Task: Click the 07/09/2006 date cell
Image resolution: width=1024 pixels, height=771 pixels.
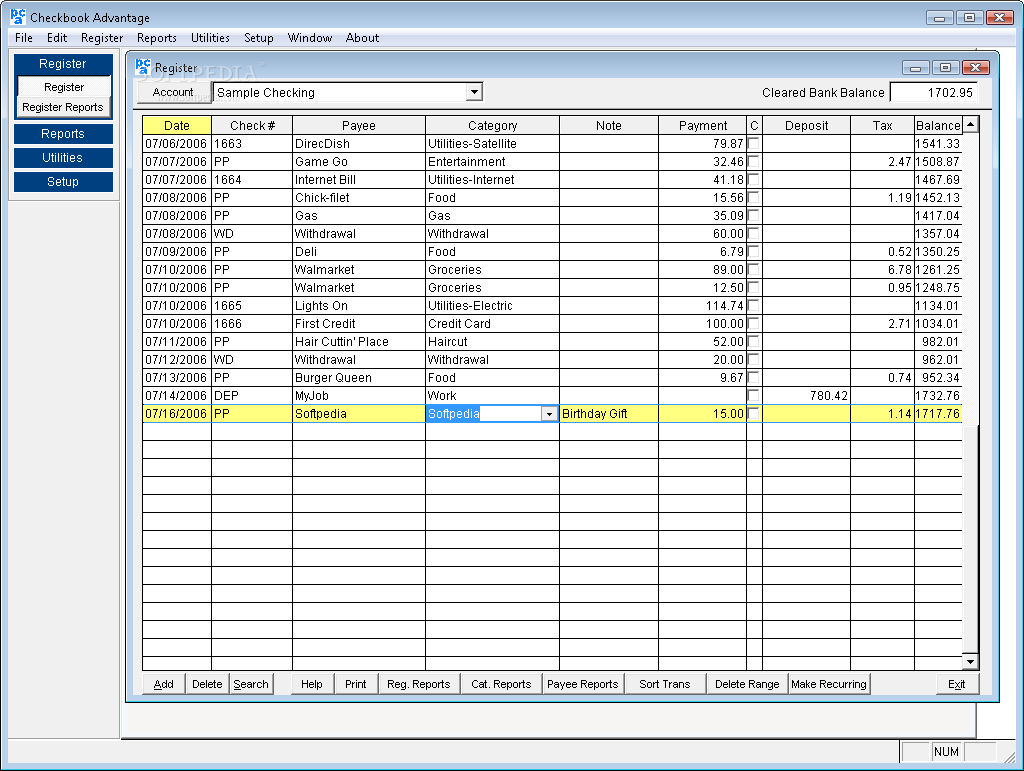Action: click(177, 251)
